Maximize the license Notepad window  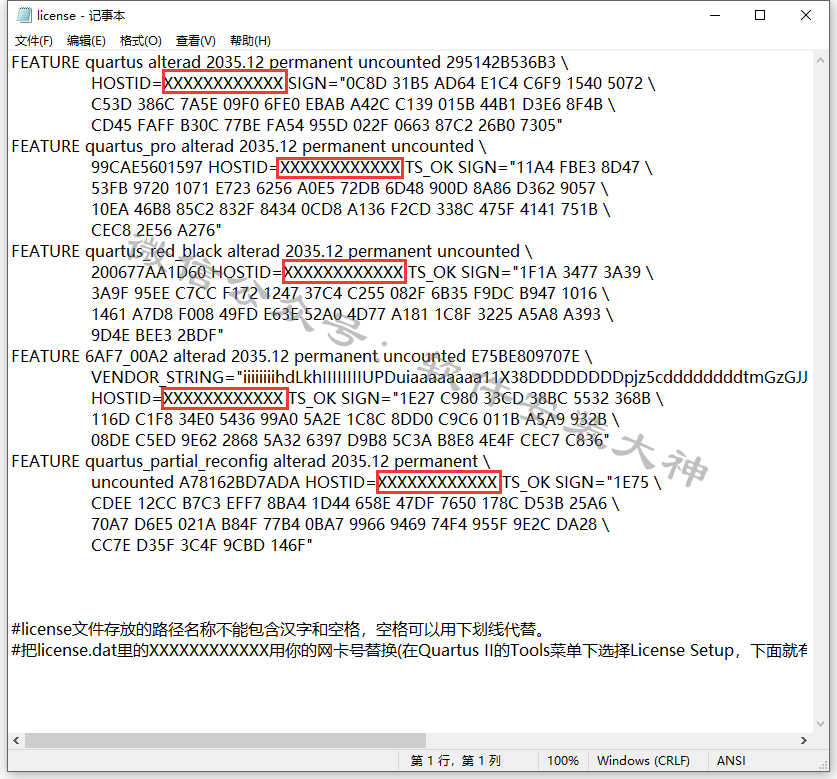[760, 15]
